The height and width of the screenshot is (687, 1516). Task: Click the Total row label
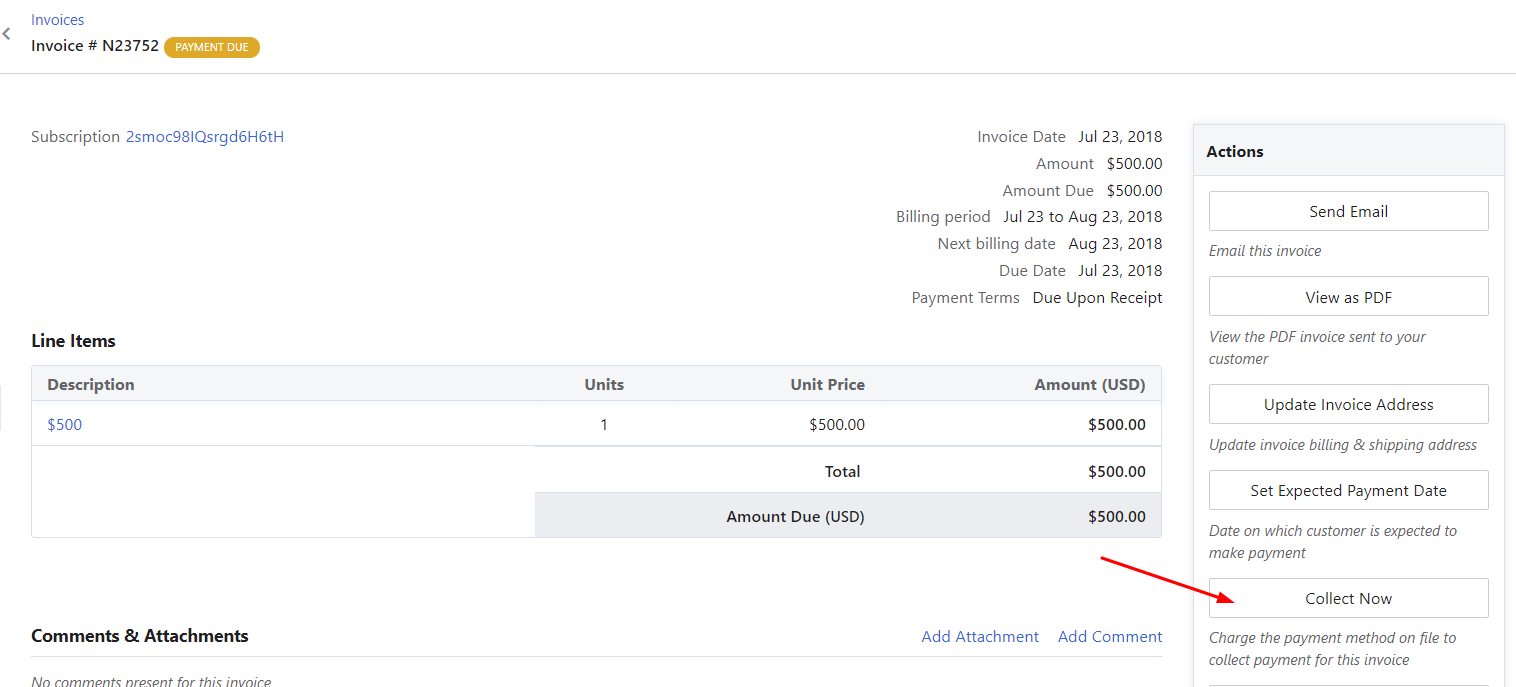842,472
